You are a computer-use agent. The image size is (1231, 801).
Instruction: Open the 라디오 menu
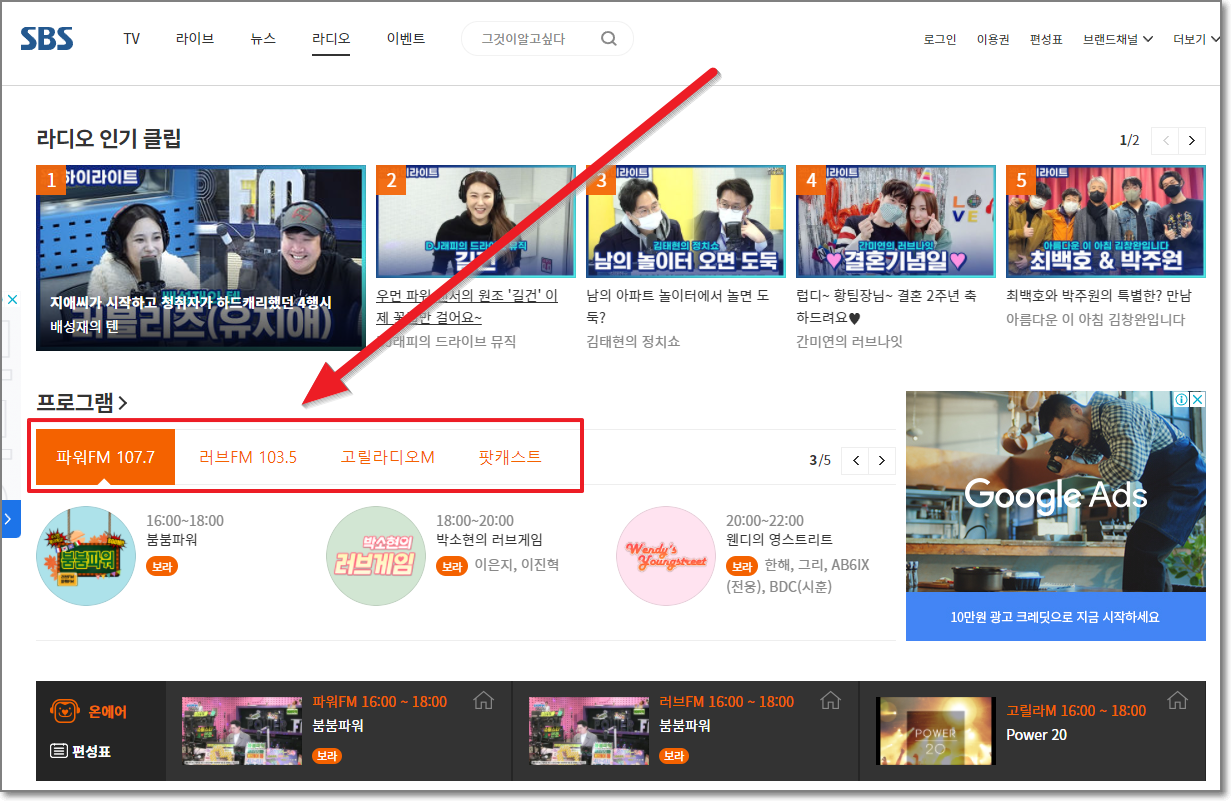pyautogui.click(x=331, y=39)
